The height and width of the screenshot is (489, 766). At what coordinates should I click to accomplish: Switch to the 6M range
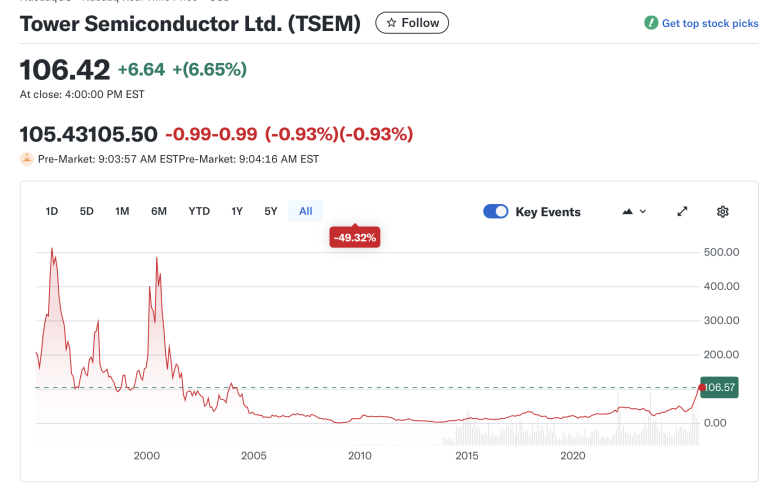pyautogui.click(x=159, y=211)
